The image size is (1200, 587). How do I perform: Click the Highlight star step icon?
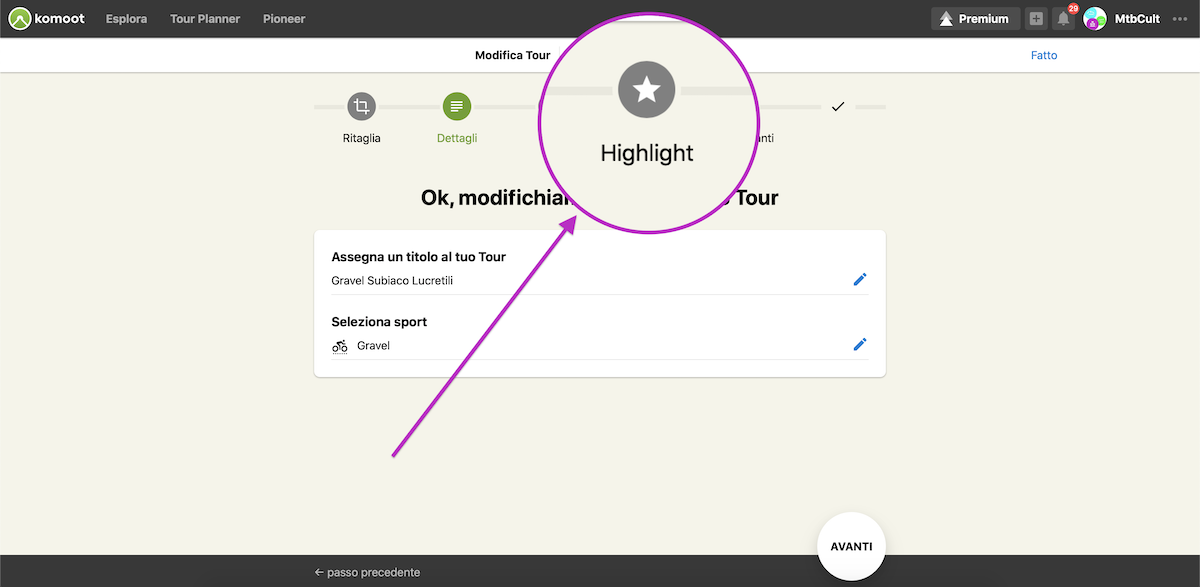point(647,91)
